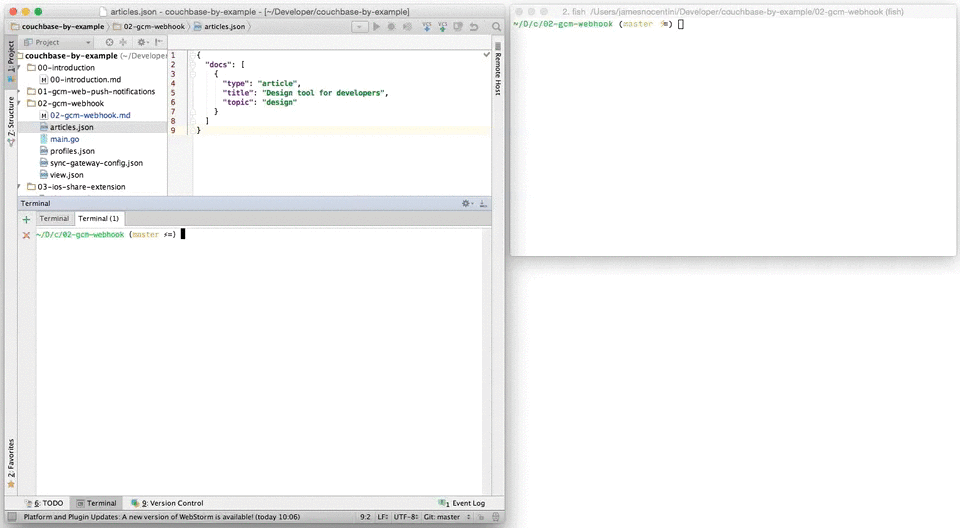Viewport: 960px width, 528px height.
Task: Switch to the first Terminal tab
Action: (54, 218)
